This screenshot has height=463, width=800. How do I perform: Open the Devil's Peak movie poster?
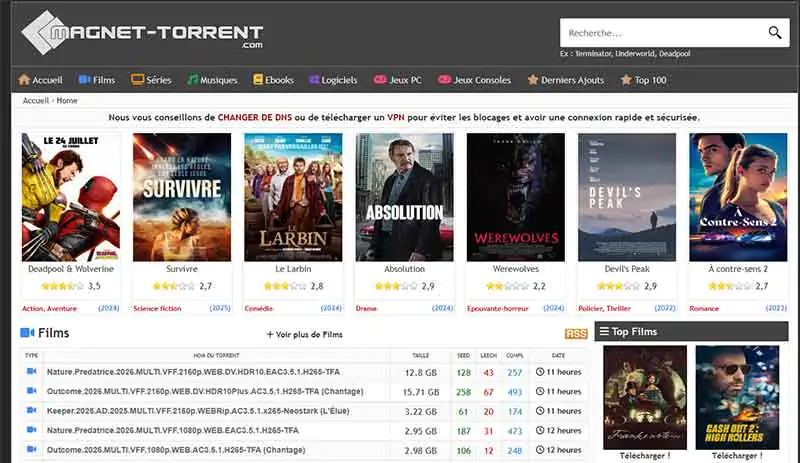627,197
